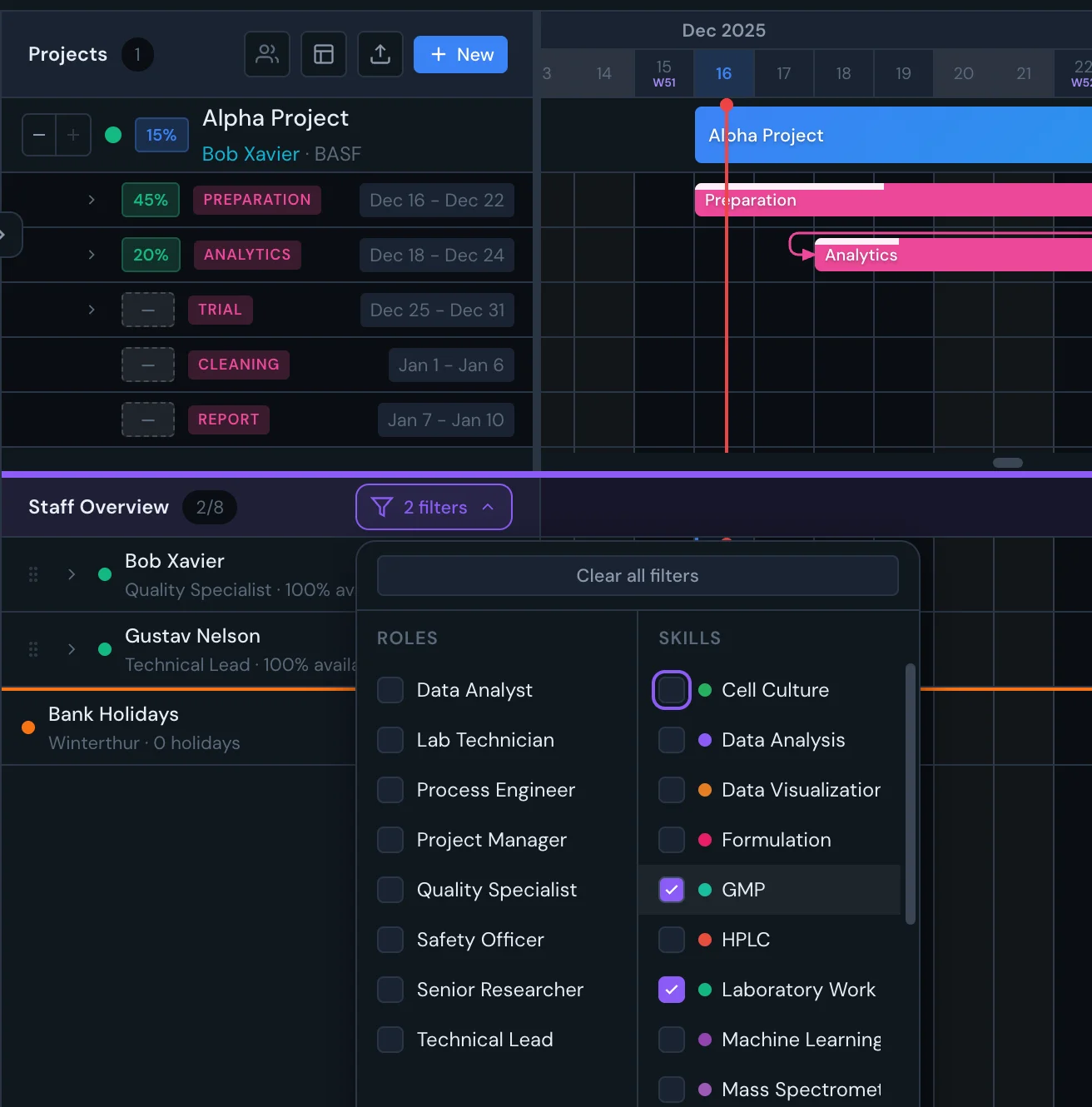Click the 15% progress badge of Alpha Project

coord(161,134)
